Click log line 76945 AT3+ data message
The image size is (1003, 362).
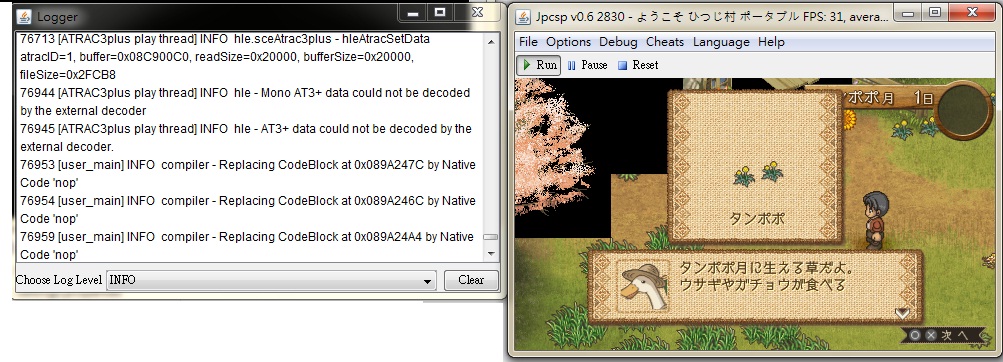pos(246,138)
